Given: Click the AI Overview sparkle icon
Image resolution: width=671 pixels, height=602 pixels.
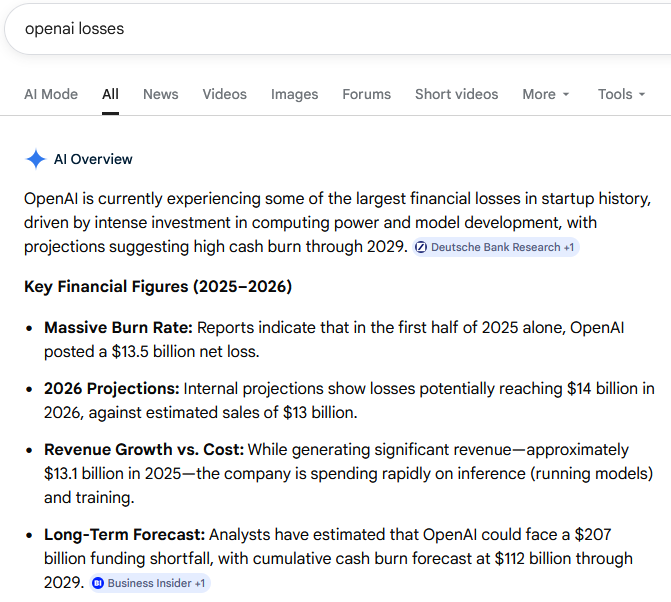Looking at the screenshot, I should point(36,159).
